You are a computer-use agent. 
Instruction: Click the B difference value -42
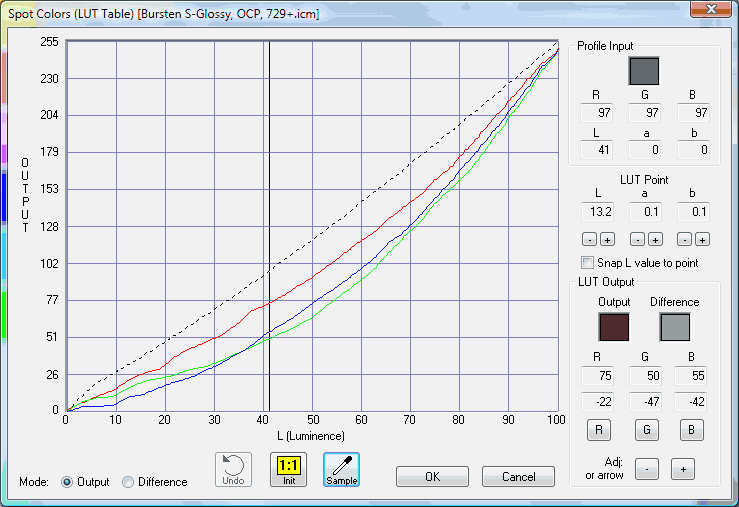point(691,401)
